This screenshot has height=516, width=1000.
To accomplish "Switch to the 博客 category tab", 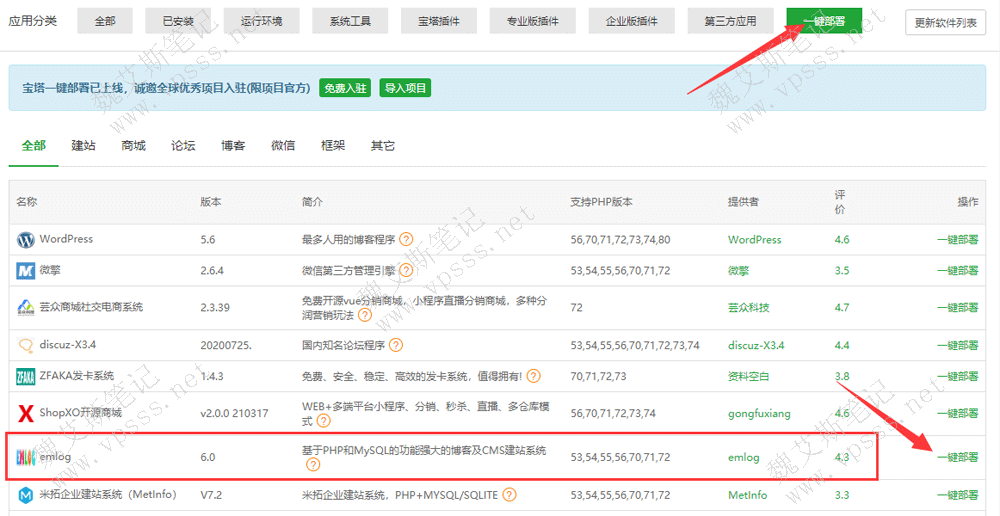I will (x=233, y=146).
